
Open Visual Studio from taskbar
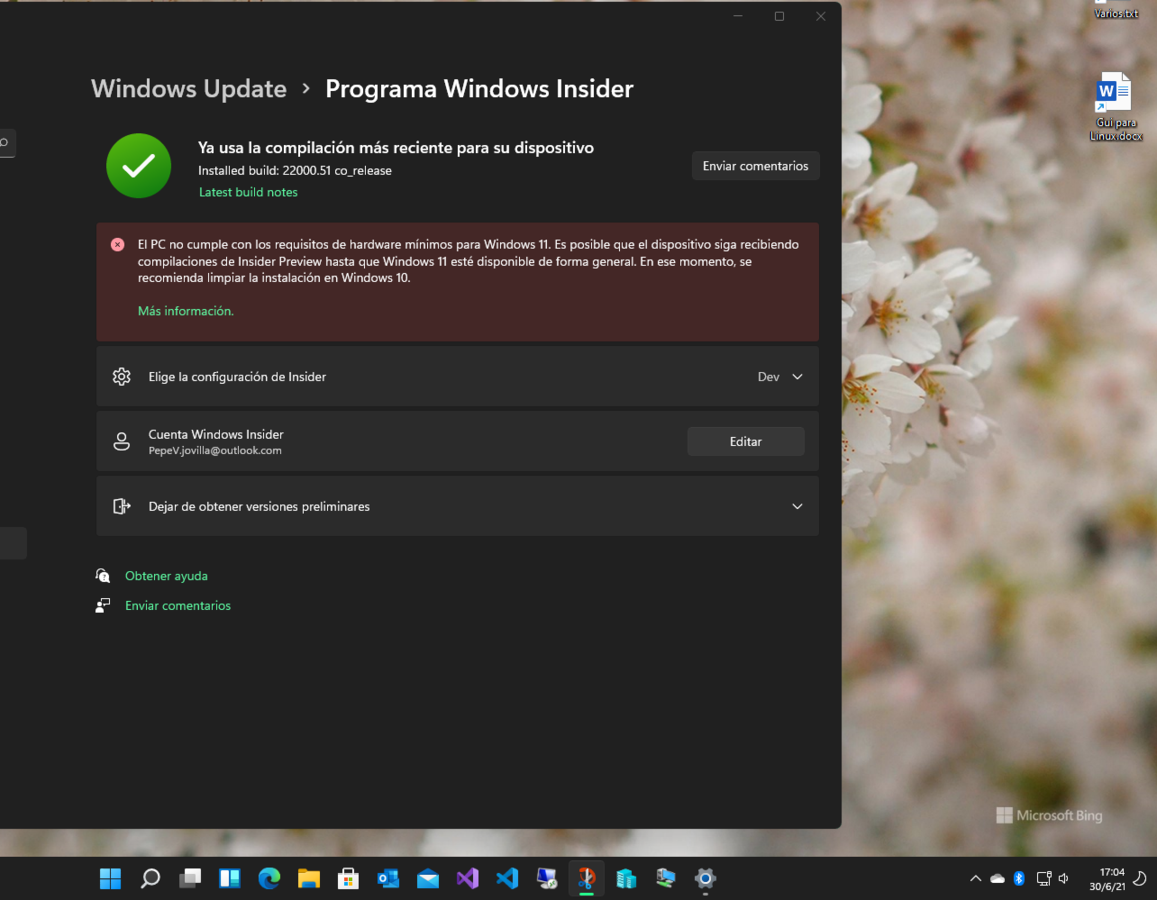point(468,878)
